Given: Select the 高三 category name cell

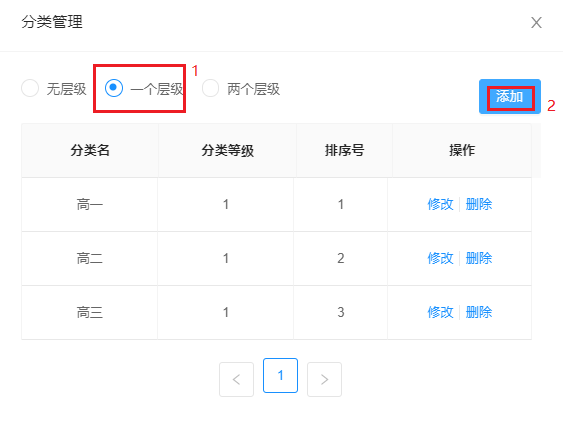Looking at the screenshot, I should point(89,312).
